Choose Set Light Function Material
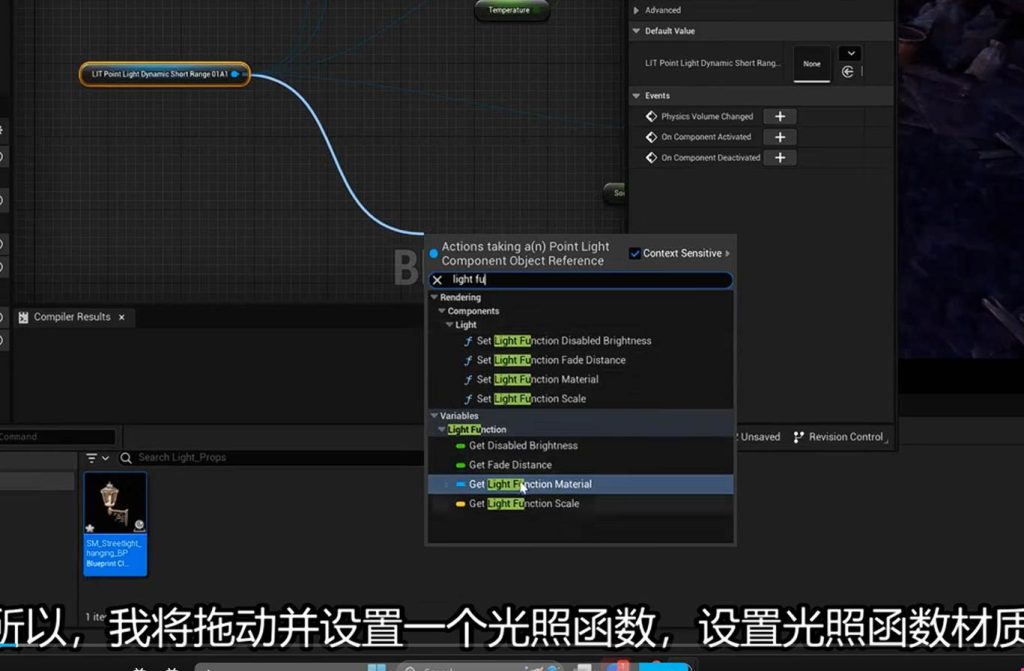 coord(537,379)
